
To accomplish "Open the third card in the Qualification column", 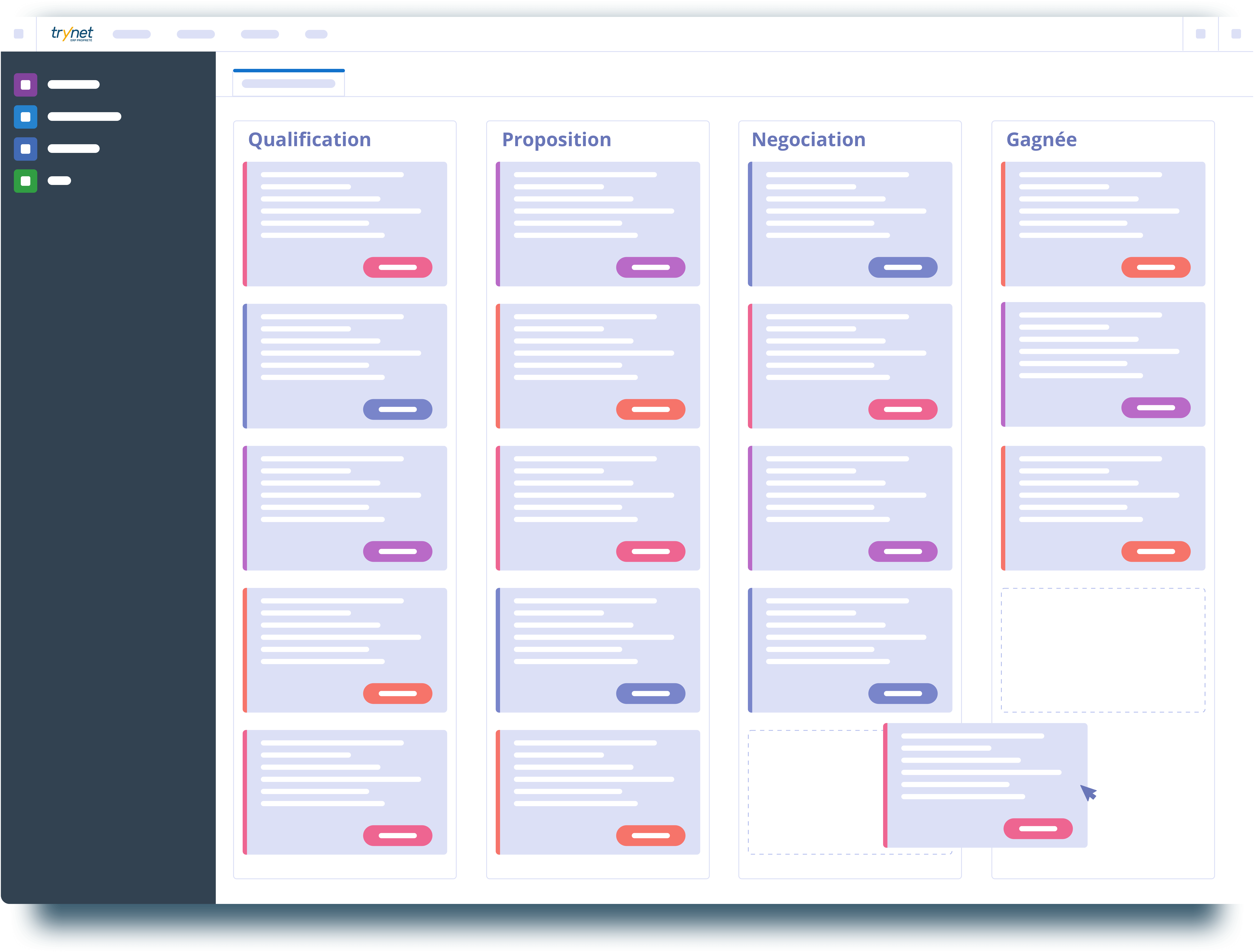I will [x=345, y=508].
